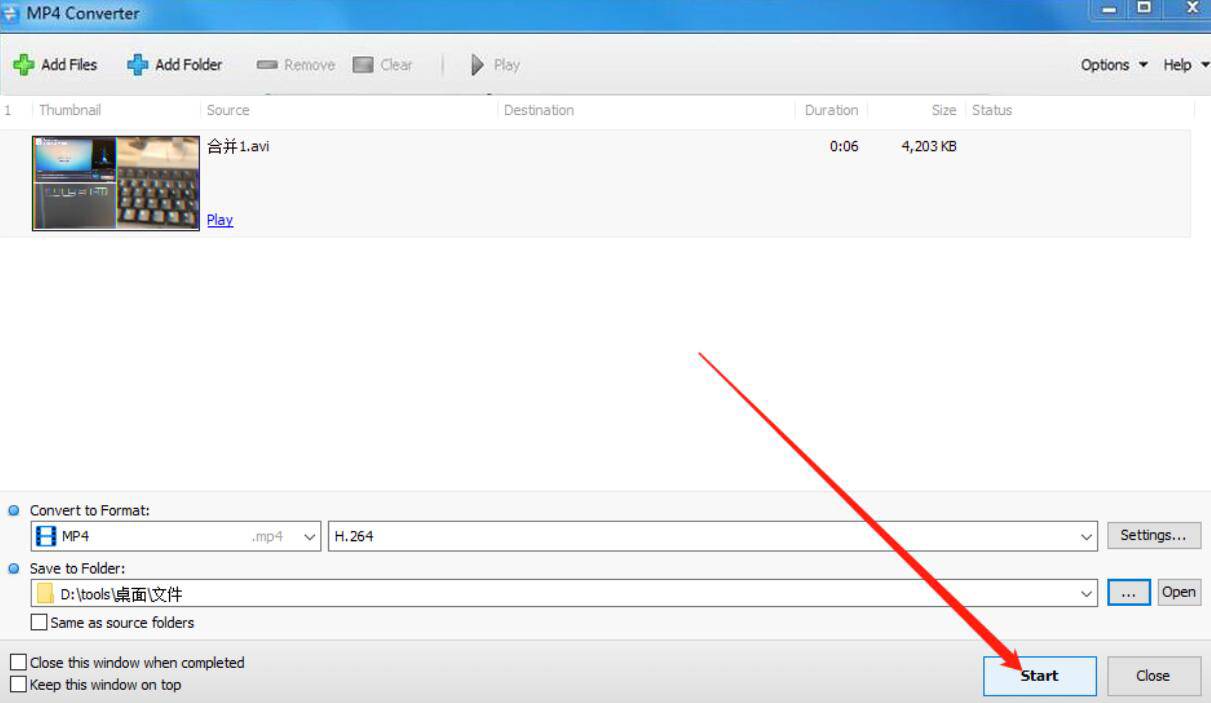Maximize the MP4 Converter window
The height and width of the screenshot is (703, 1211).
click(x=1144, y=9)
